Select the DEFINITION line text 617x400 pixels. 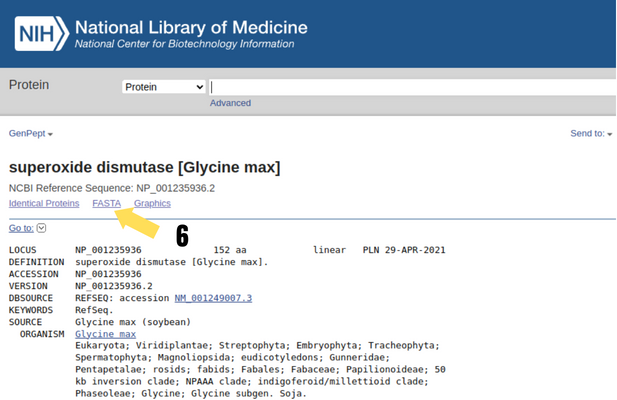pyautogui.click(x=172, y=262)
